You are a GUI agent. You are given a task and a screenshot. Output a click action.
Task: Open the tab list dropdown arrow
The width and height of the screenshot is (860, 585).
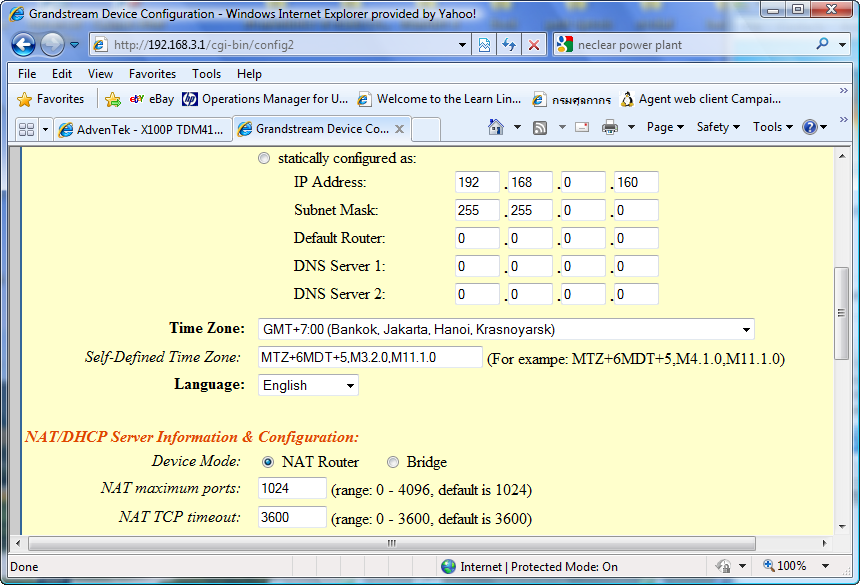(x=46, y=129)
